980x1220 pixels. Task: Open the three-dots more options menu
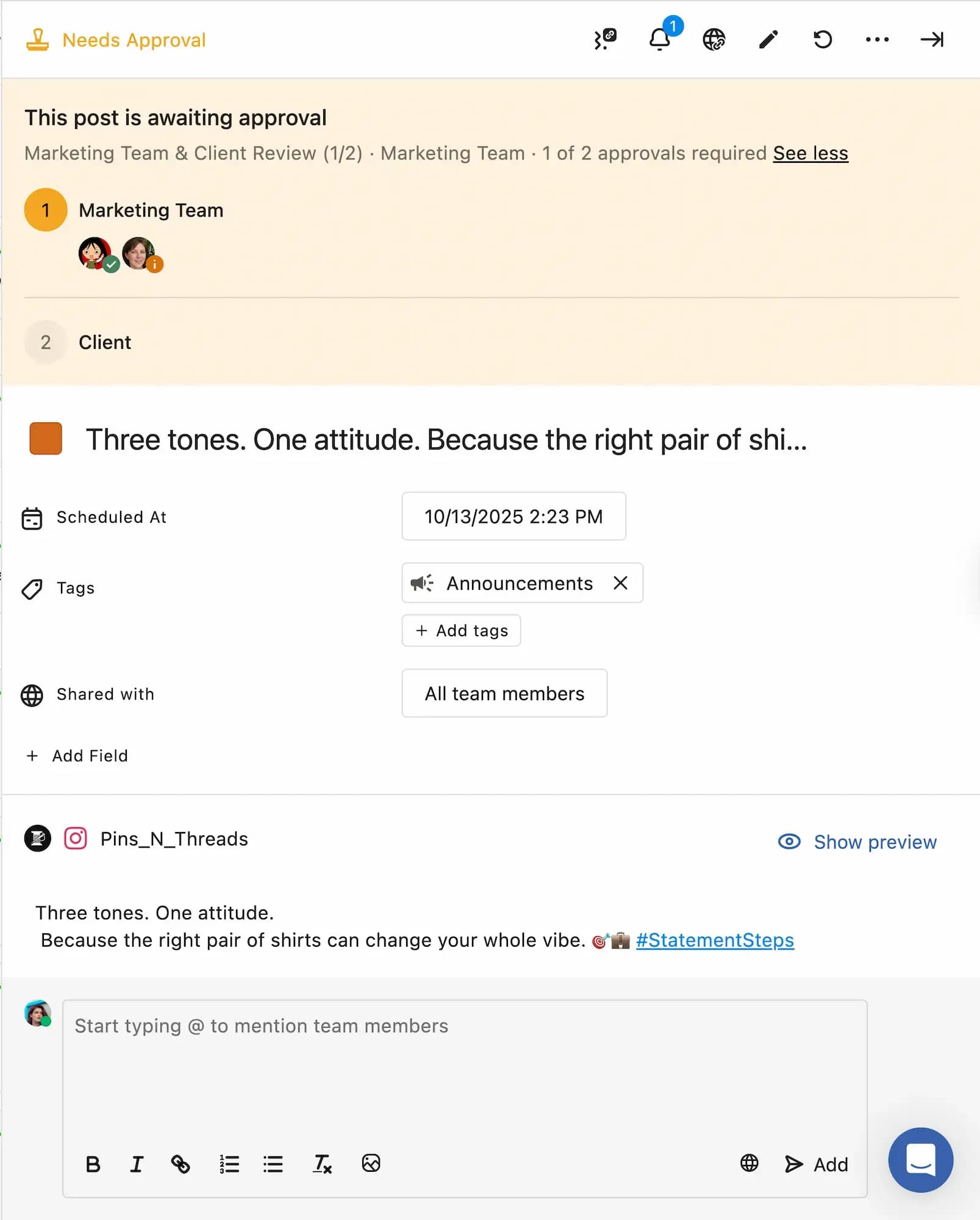click(x=877, y=40)
